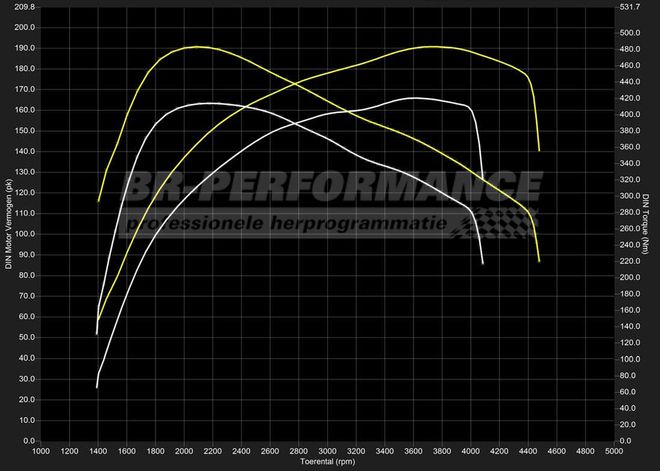Click the 'DIN Motor Vermogen (pk)' axis title
Screen dimensions: 660x471
(x=9, y=225)
